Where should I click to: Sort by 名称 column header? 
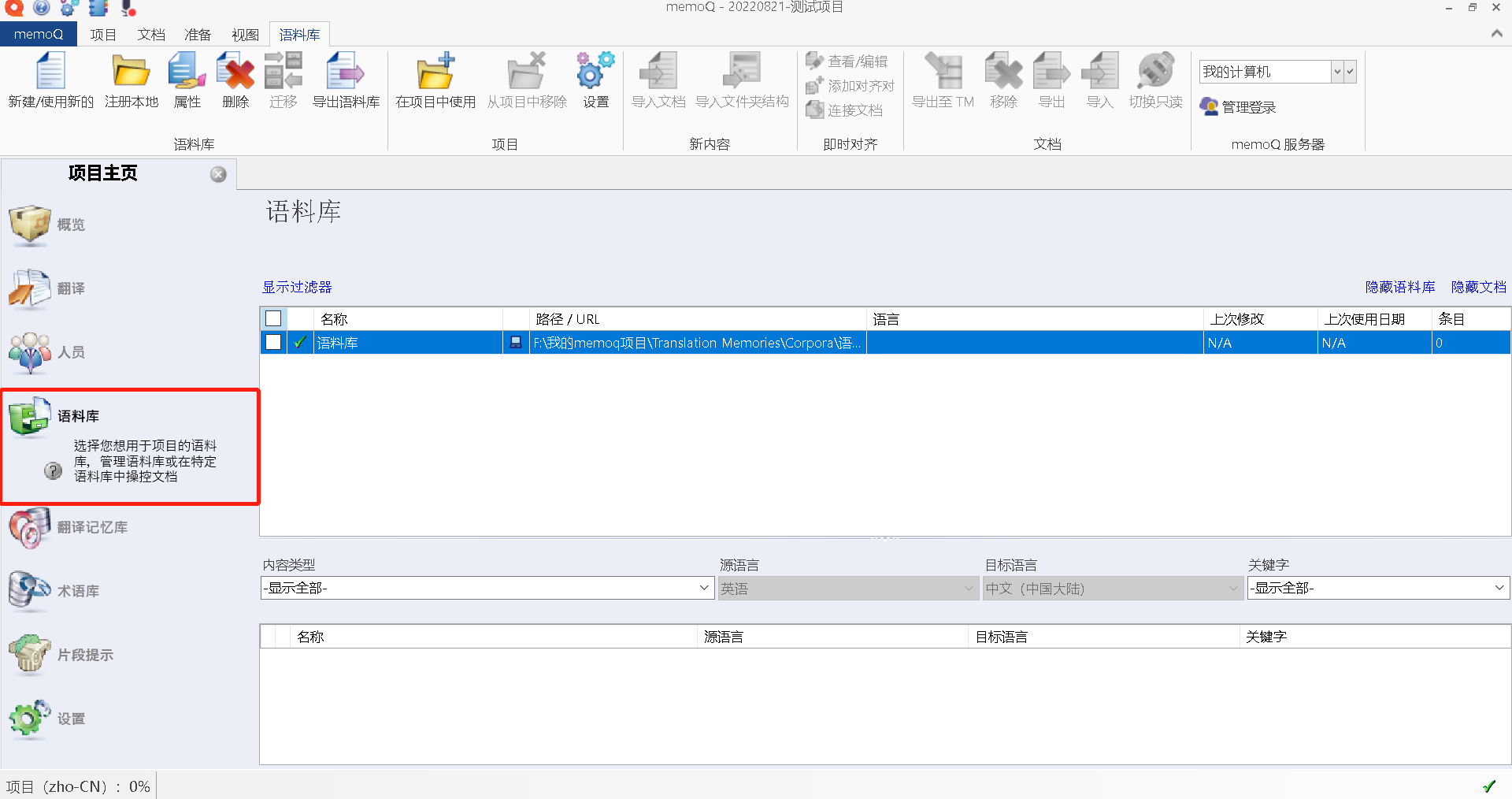(x=408, y=319)
